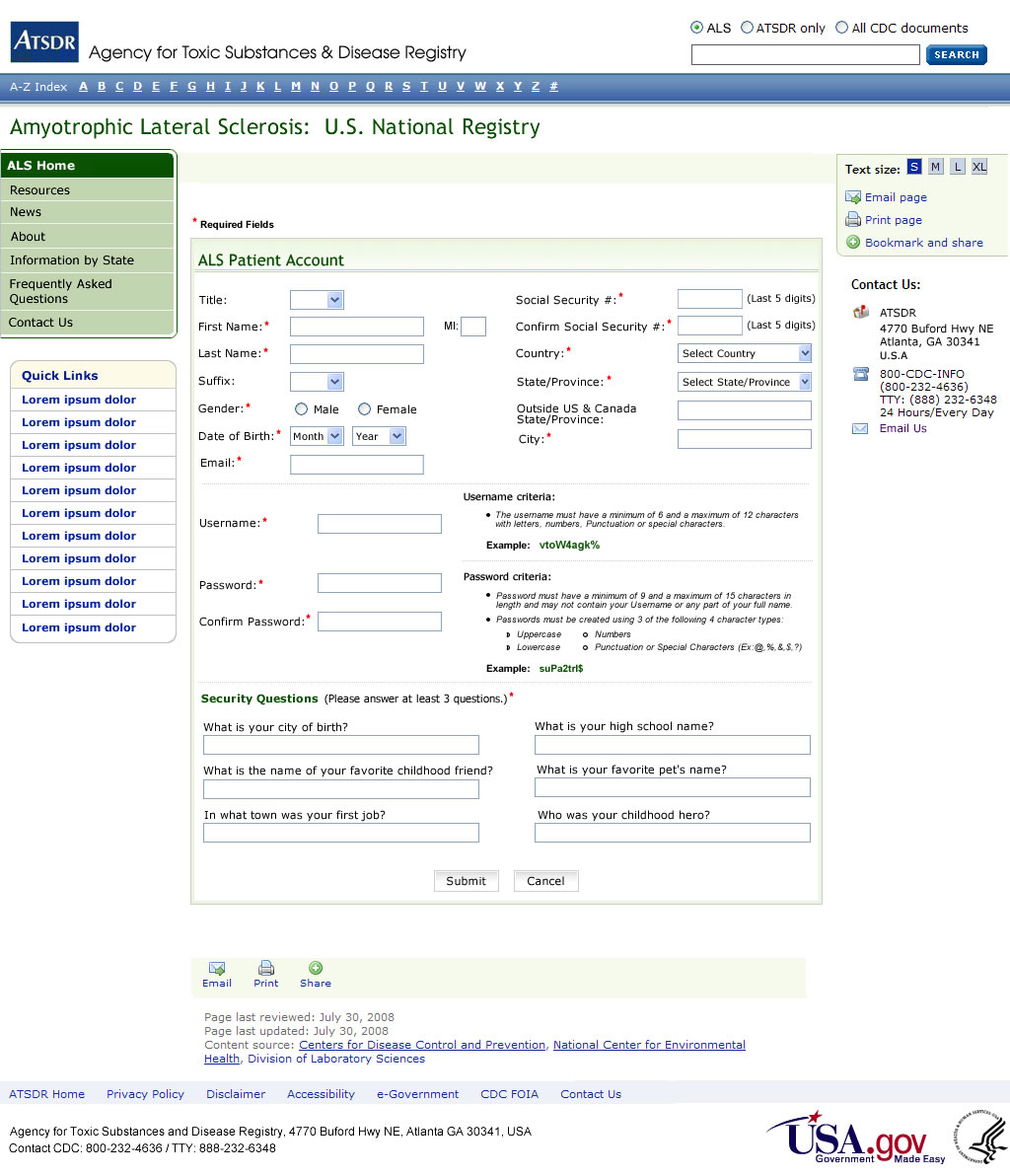Image resolution: width=1010 pixels, height=1176 pixels.
Task: Click the Username input field
Action: (x=380, y=524)
